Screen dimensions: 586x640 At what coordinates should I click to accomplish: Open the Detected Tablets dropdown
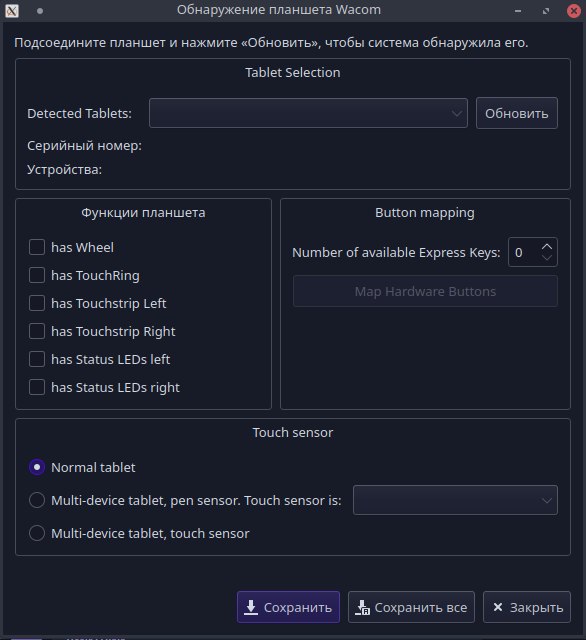[x=308, y=113]
